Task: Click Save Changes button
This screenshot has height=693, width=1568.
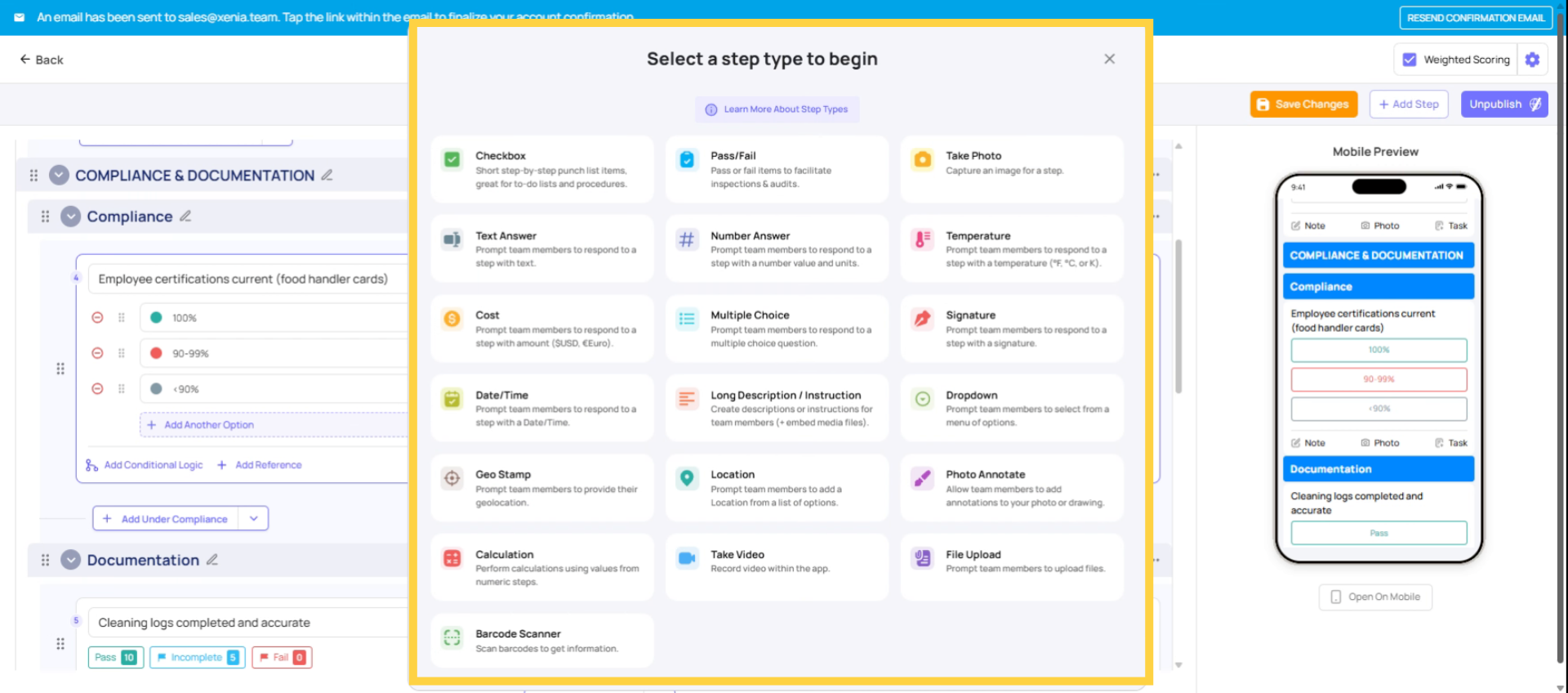Action: pos(1303,105)
